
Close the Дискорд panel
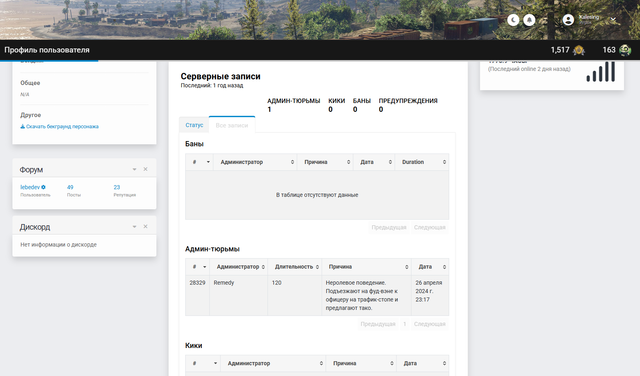(145, 227)
